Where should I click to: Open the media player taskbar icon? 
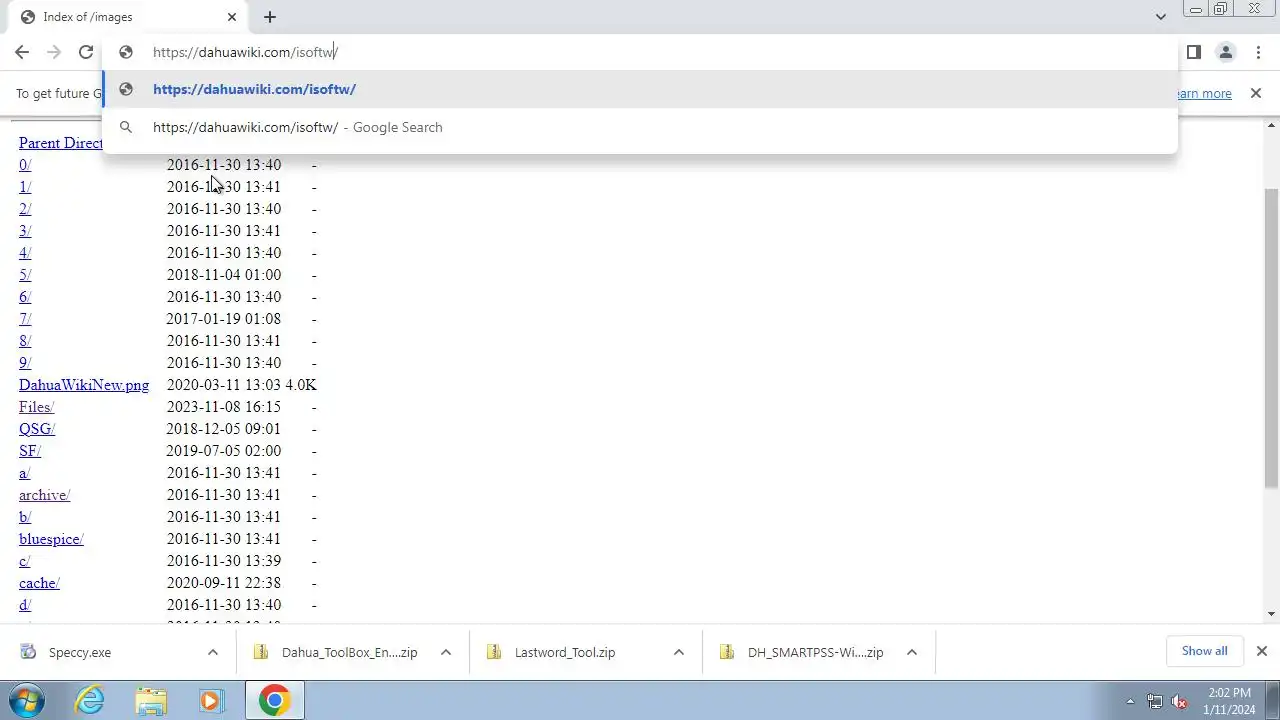[211, 700]
